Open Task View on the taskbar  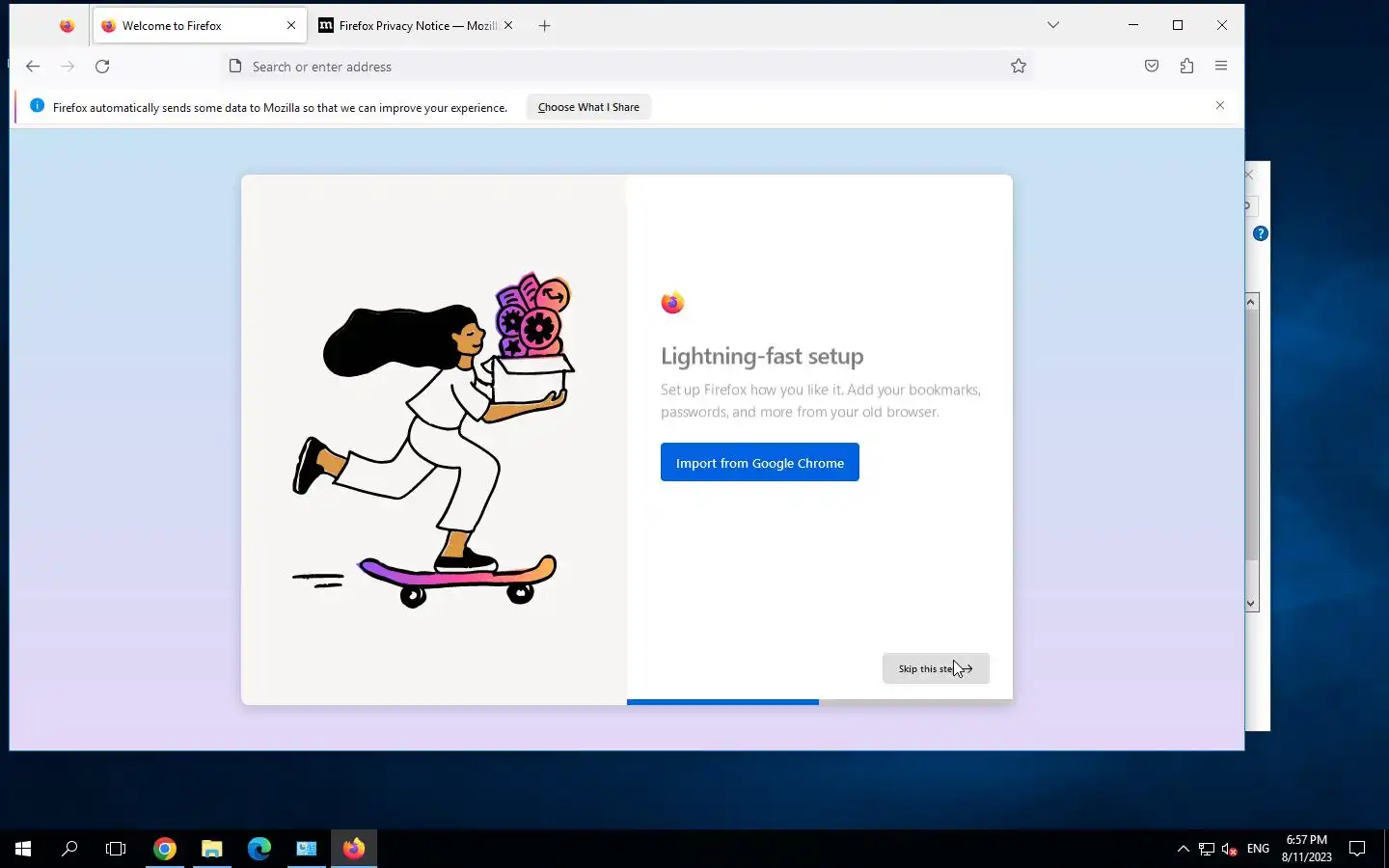point(116,849)
